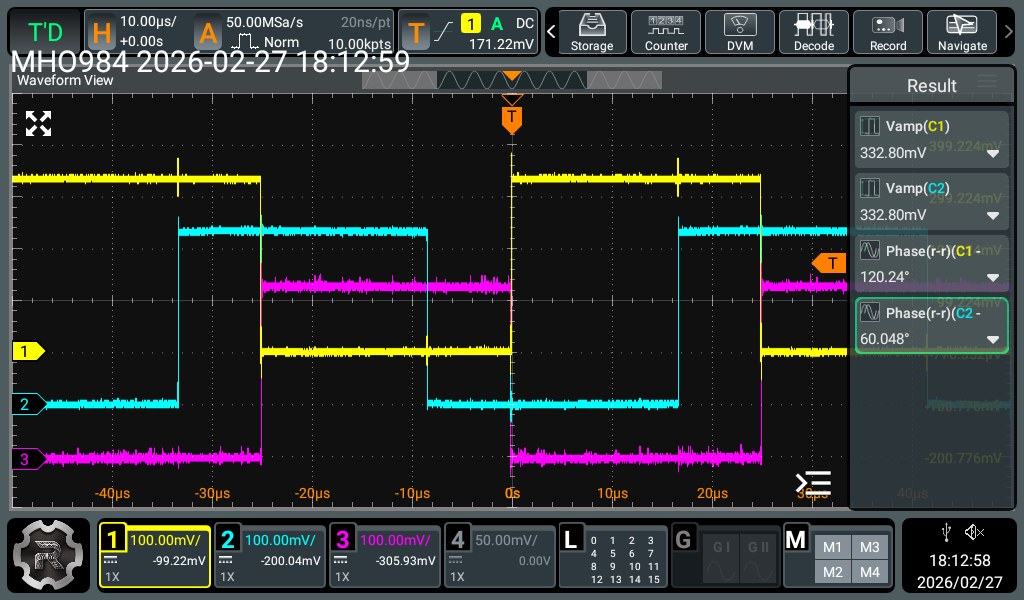The width and height of the screenshot is (1024, 600).
Task: Open the Counter function
Action: (666, 32)
